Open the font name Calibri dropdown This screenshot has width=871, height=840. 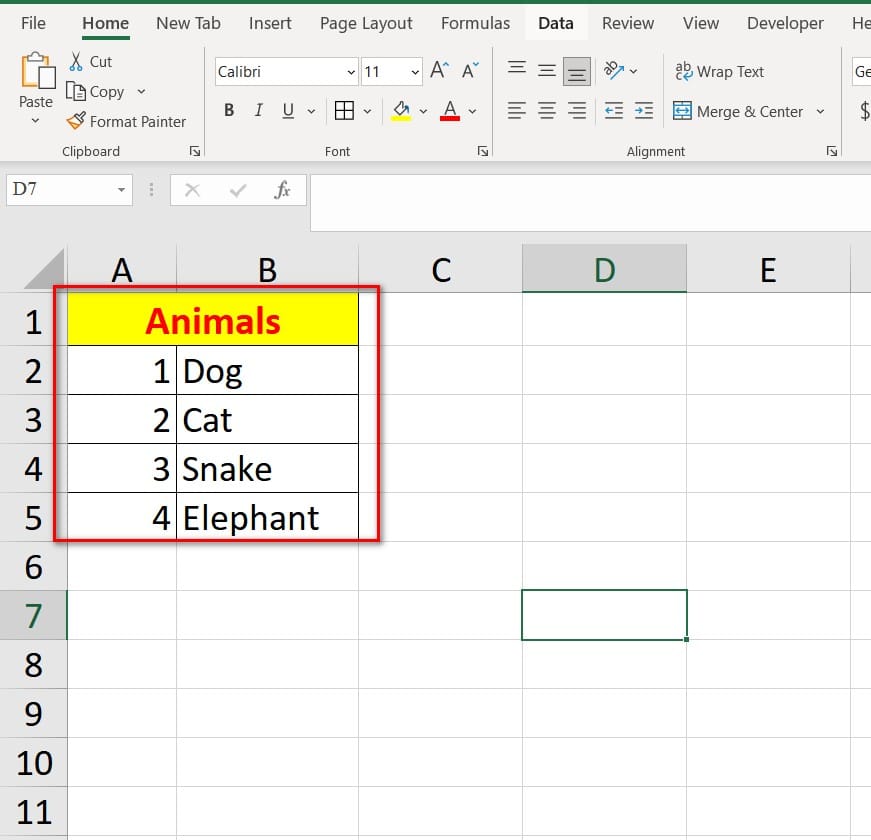tap(351, 72)
